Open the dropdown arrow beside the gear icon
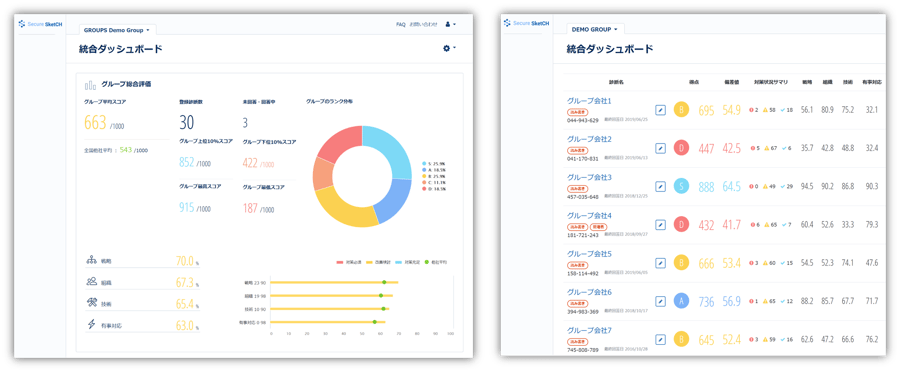The width and height of the screenshot is (900, 372). pos(455,48)
